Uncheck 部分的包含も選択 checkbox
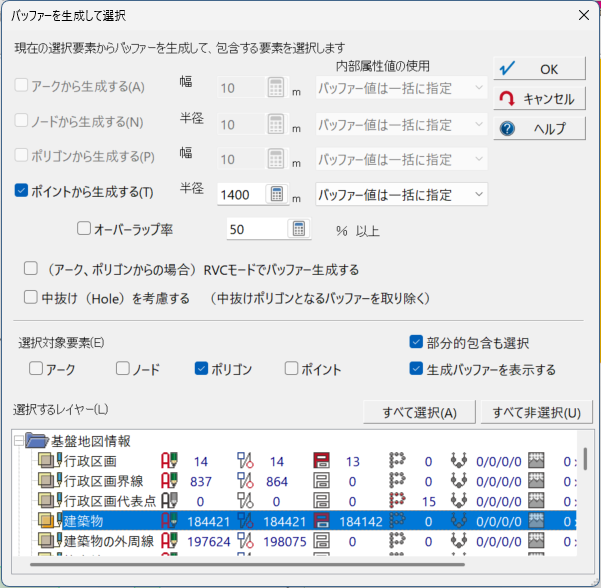Screen dimensions: 601x588 click(x=416, y=342)
